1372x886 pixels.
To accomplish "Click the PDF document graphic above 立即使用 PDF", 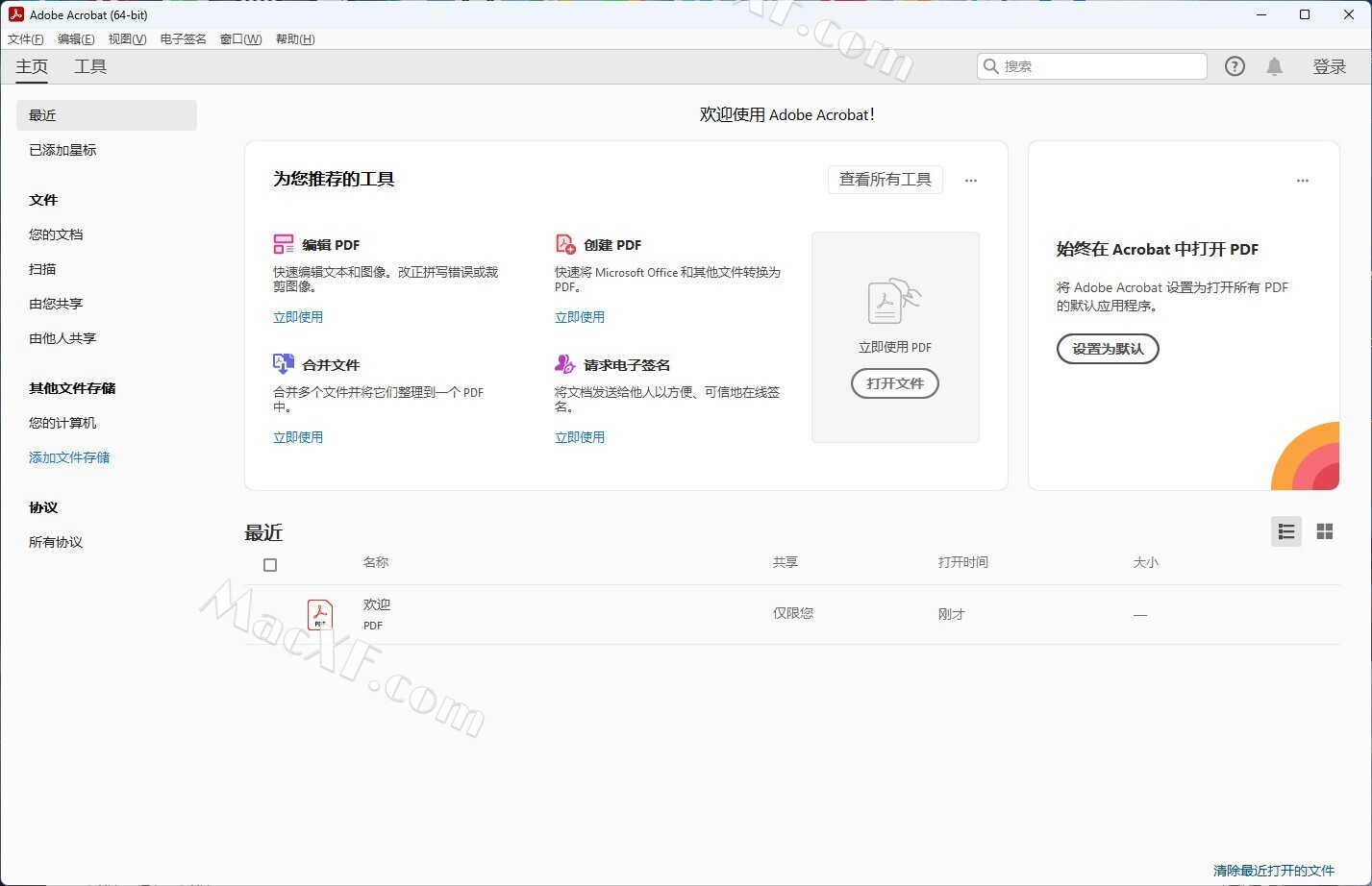I will coord(894,301).
